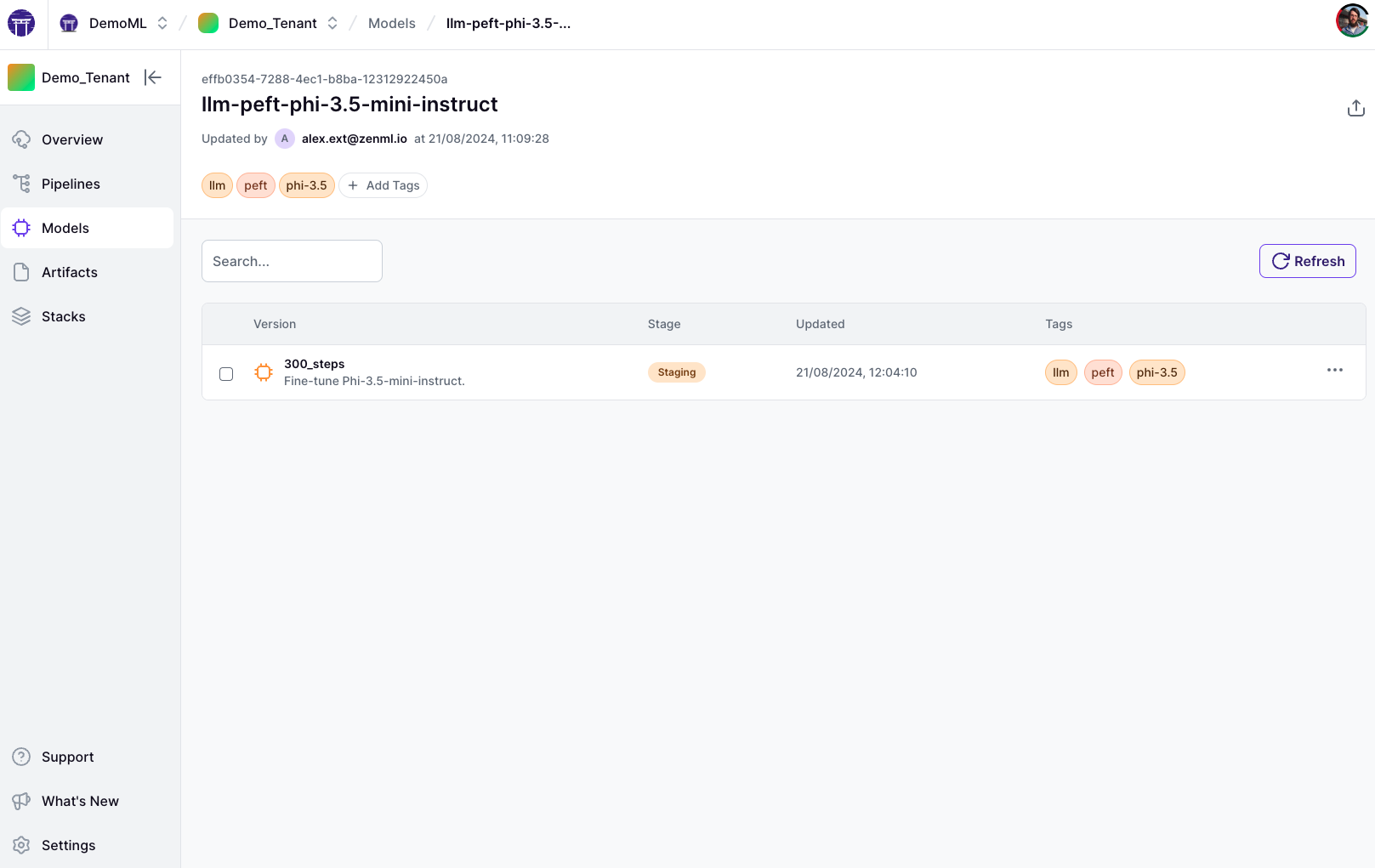Collapse the Demo_Tenant sidebar panel

click(152, 77)
